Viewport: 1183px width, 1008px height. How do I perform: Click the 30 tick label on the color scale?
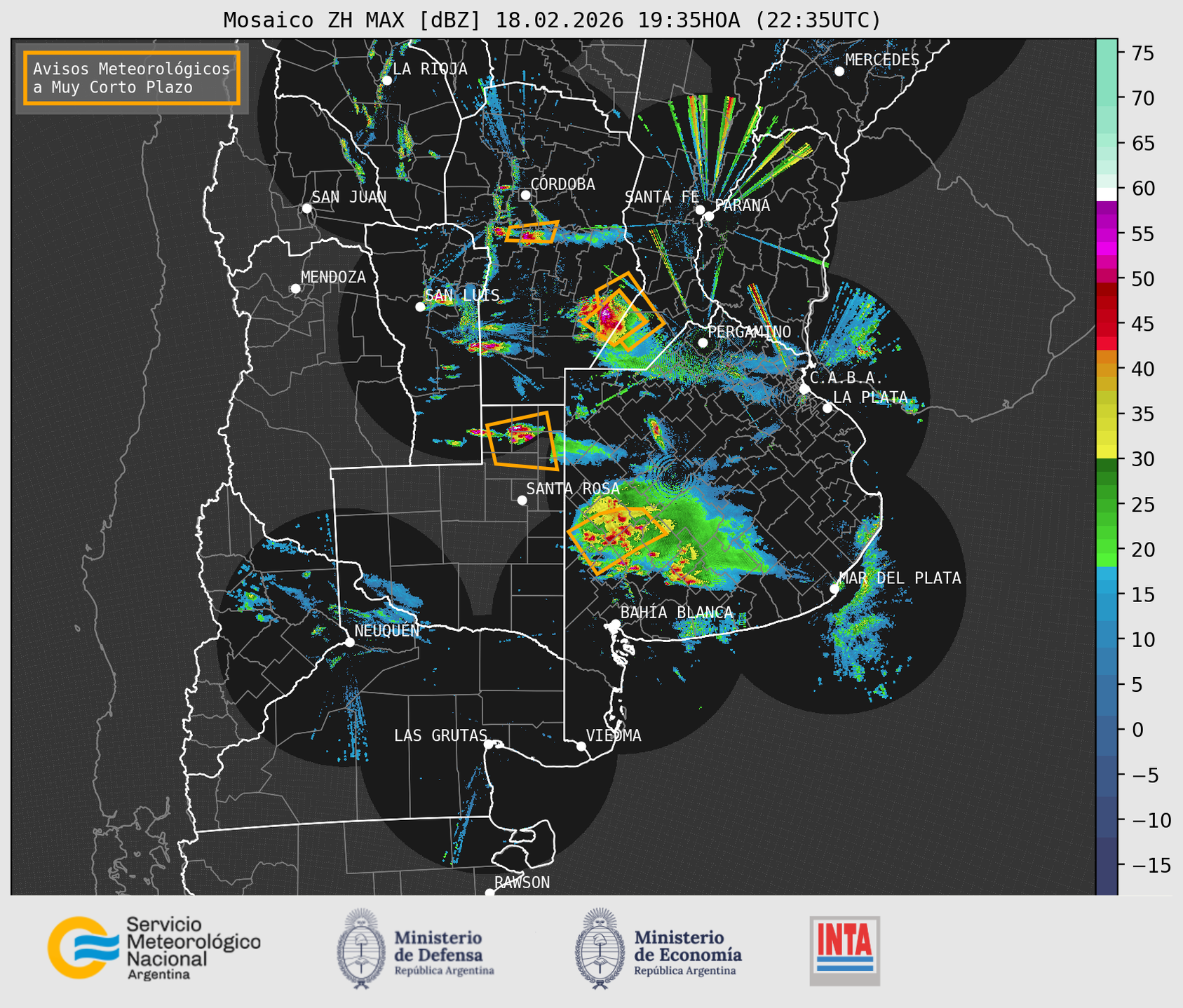tap(1142, 459)
